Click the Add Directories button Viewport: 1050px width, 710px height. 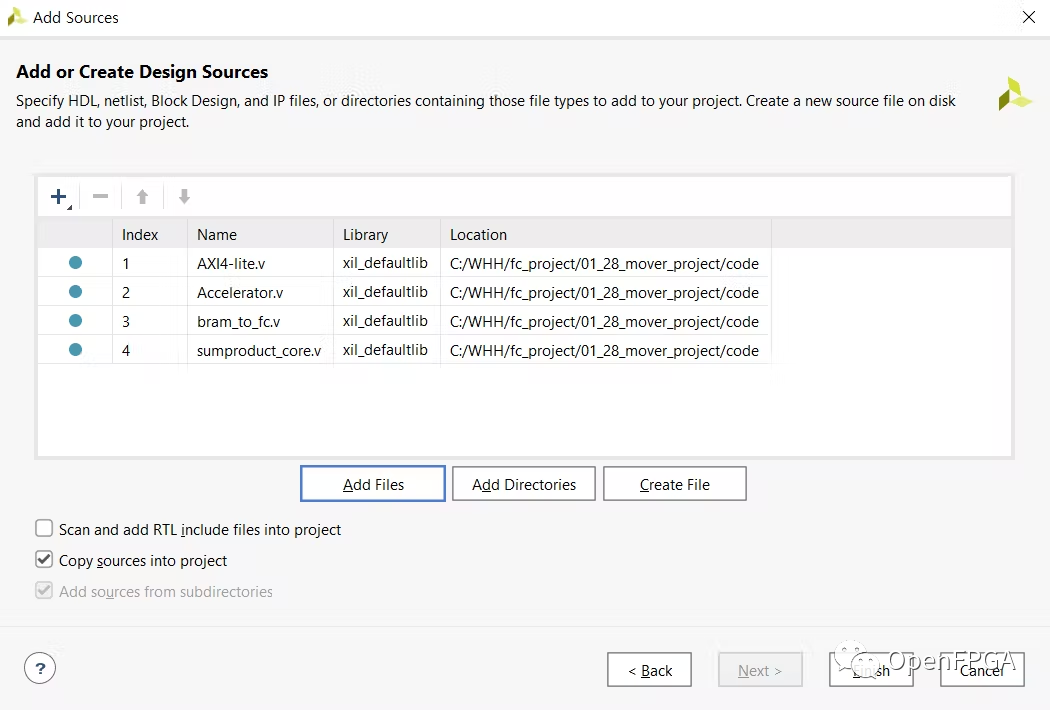(524, 484)
